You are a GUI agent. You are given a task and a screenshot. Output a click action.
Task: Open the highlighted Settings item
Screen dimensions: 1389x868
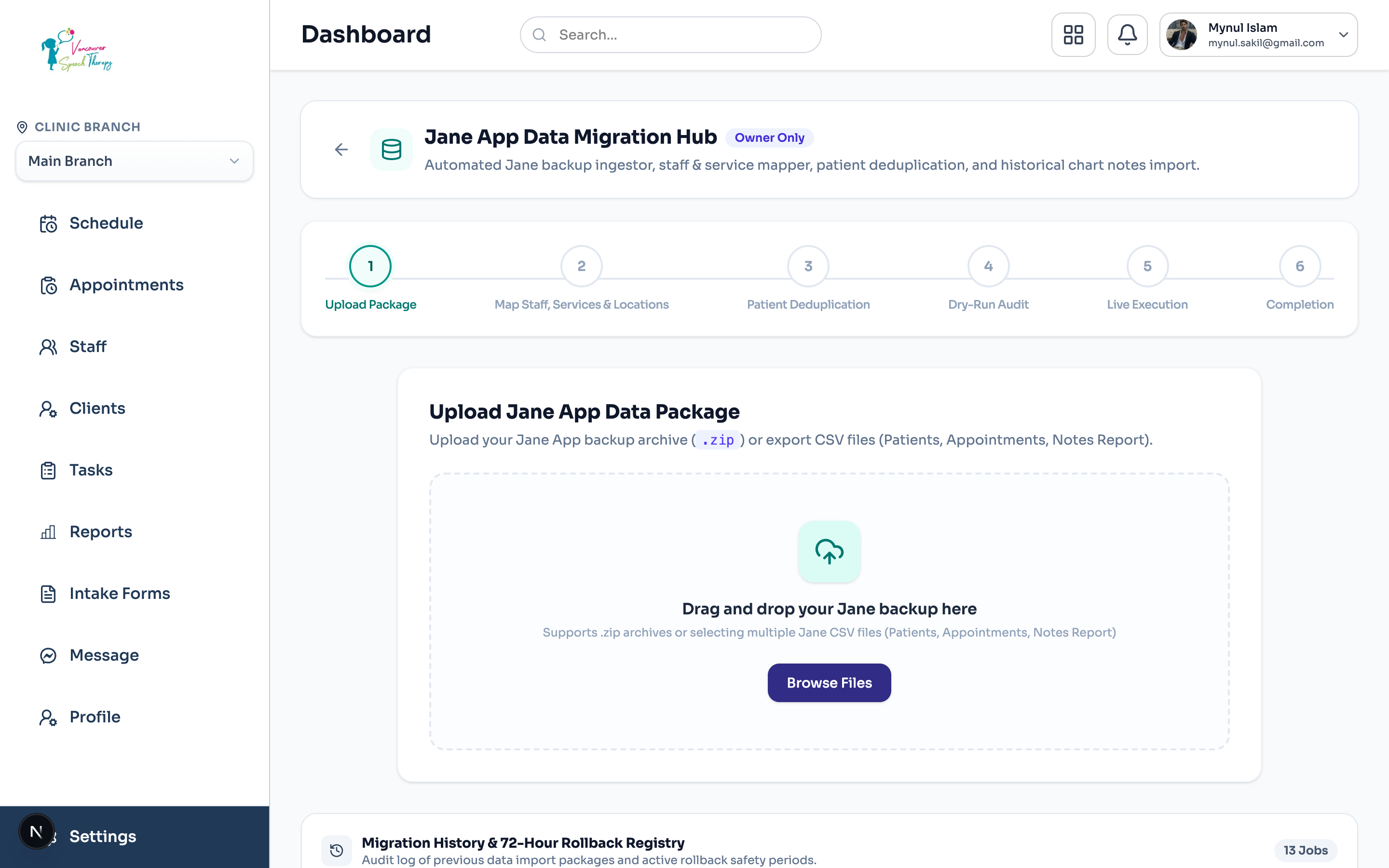coord(134,837)
